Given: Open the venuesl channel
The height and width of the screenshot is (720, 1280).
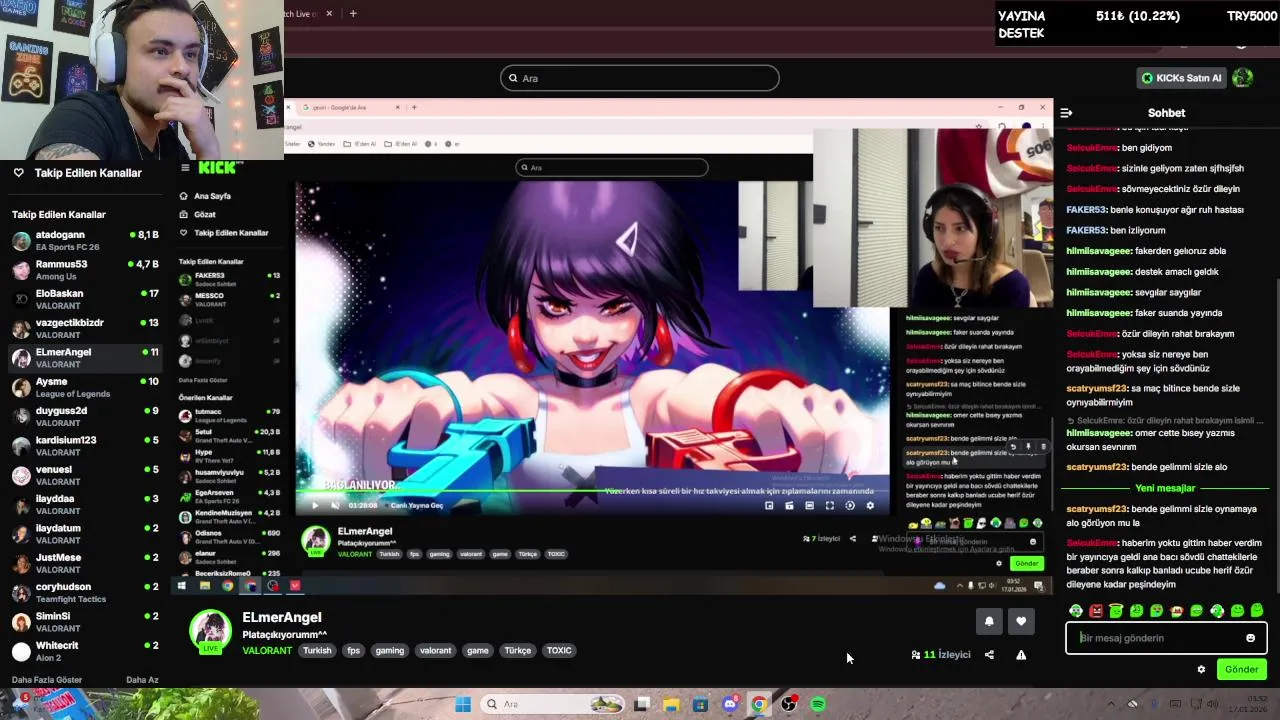Looking at the screenshot, I should pyautogui.click(x=85, y=475).
